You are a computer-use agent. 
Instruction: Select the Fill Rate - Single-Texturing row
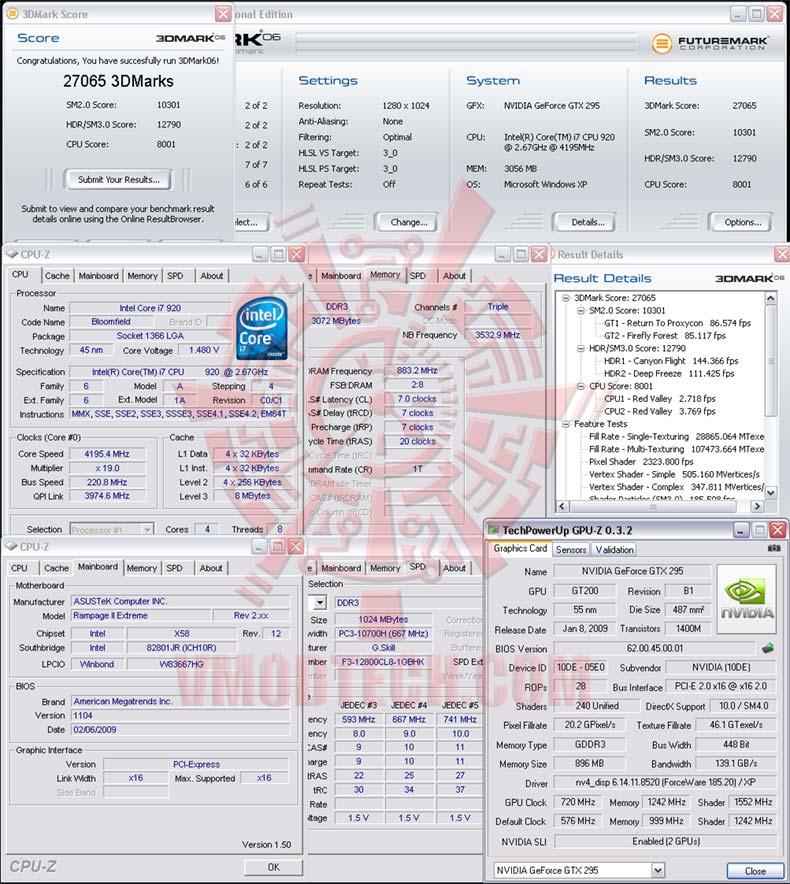click(x=676, y=436)
